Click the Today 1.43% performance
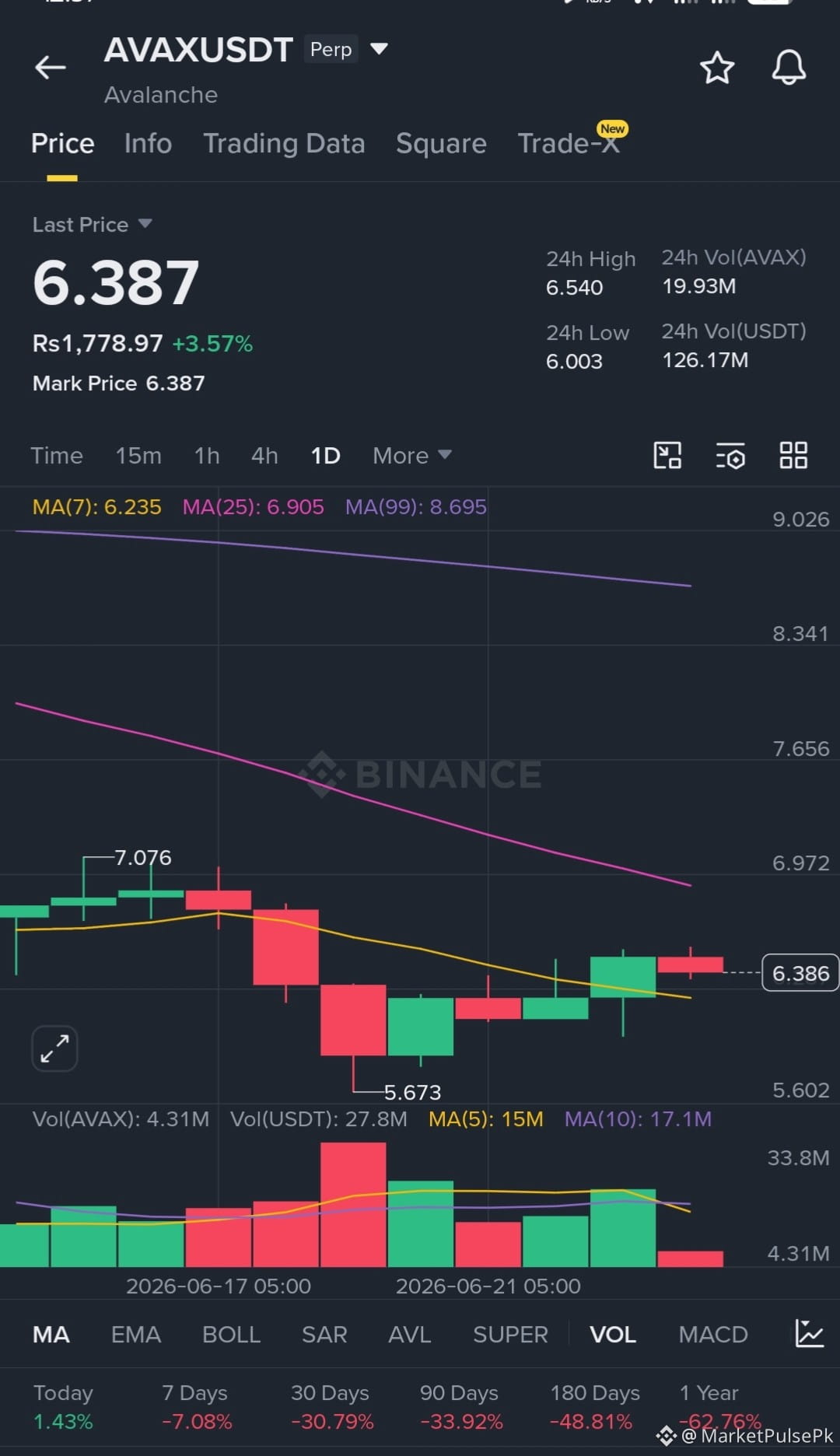The width and height of the screenshot is (840, 1456). pyautogui.click(x=63, y=1407)
